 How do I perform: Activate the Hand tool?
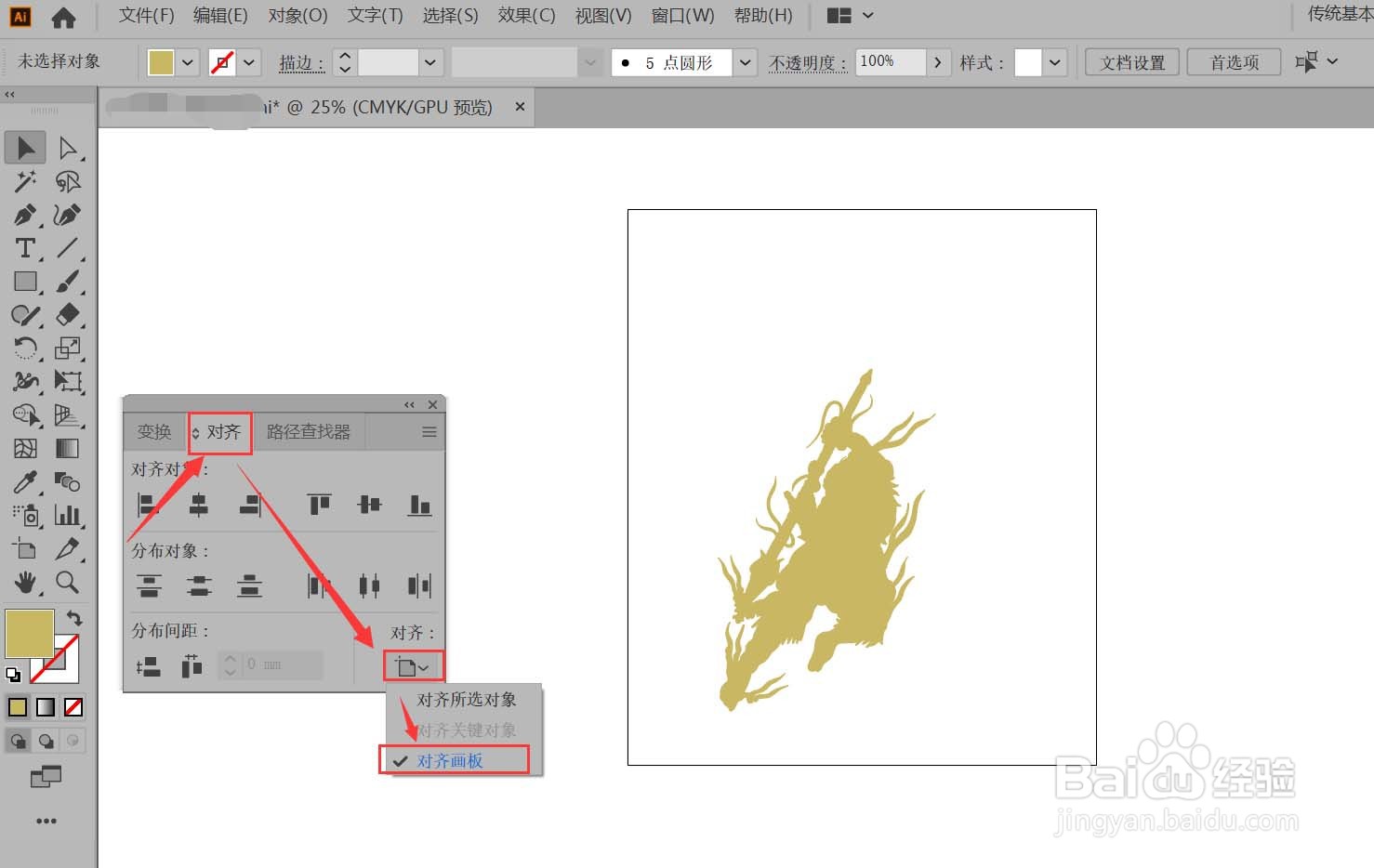pyautogui.click(x=25, y=583)
